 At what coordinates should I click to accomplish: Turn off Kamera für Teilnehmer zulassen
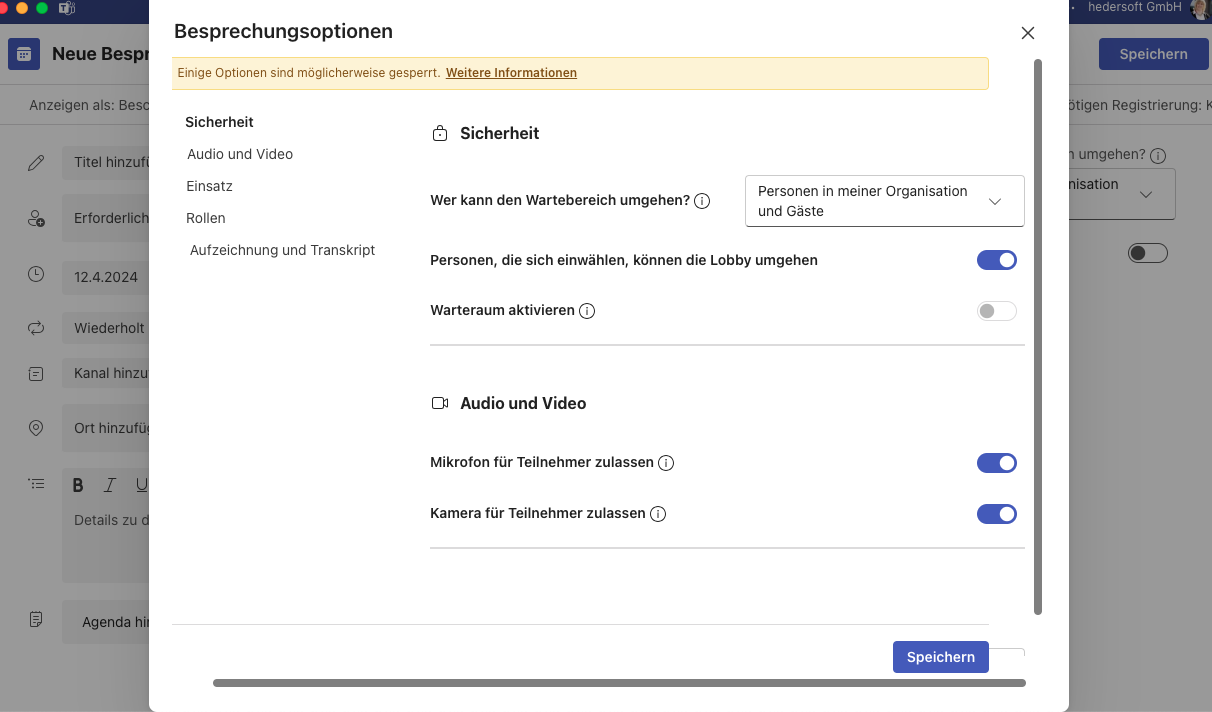coord(997,514)
